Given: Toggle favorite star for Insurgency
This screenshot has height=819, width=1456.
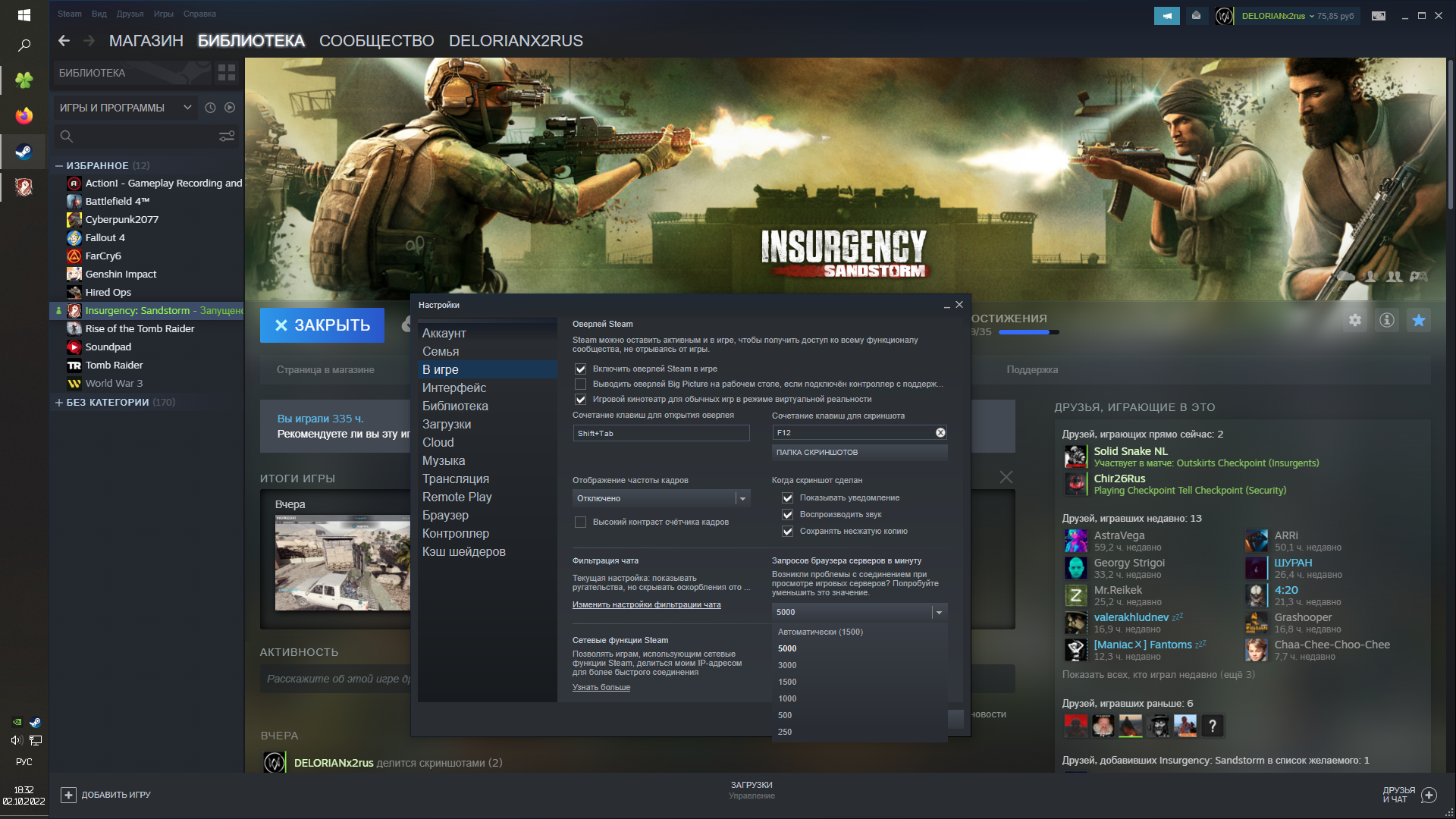Looking at the screenshot, I should tap(1419, 320).
